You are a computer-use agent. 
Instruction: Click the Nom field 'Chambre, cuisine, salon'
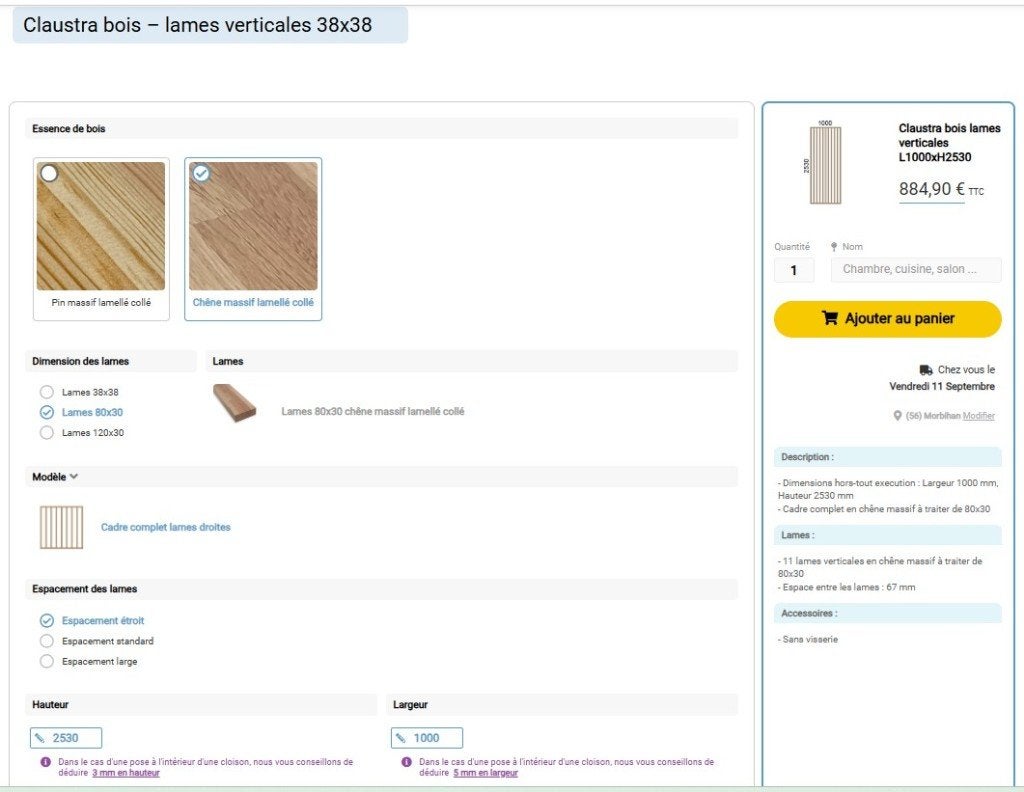coord(916,270)
